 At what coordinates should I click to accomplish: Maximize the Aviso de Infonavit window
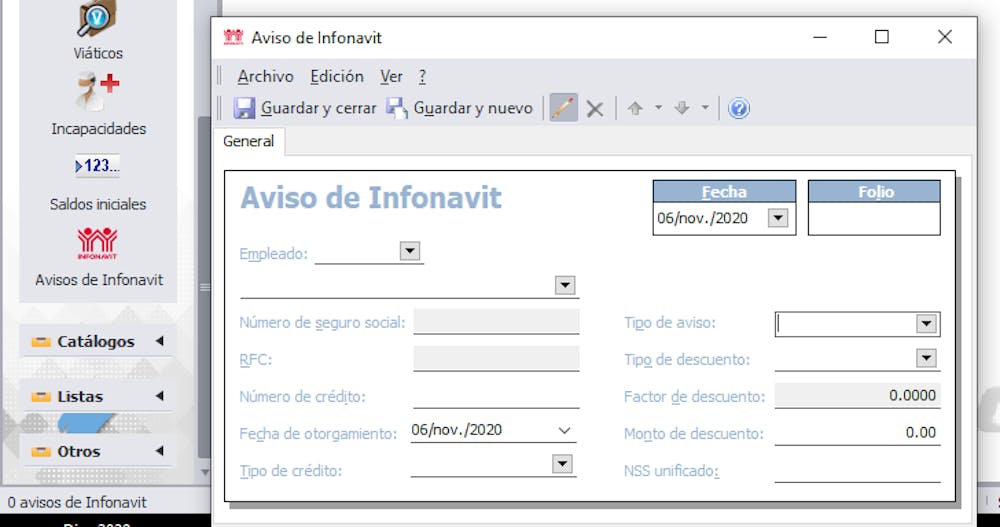pyautogui.click(x=881, y=37)
